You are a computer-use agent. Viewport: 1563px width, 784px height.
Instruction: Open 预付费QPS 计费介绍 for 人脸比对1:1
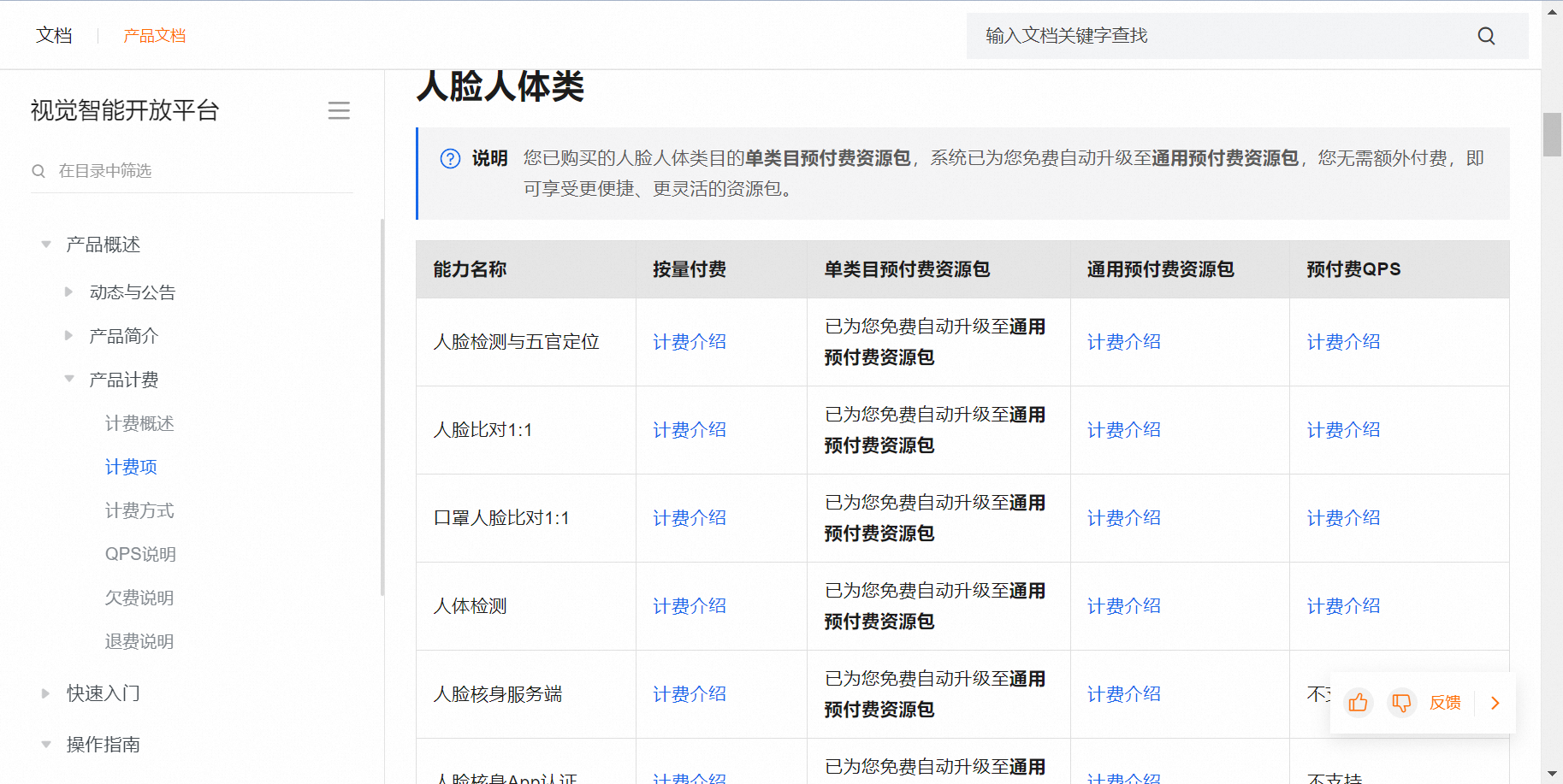1344,430
